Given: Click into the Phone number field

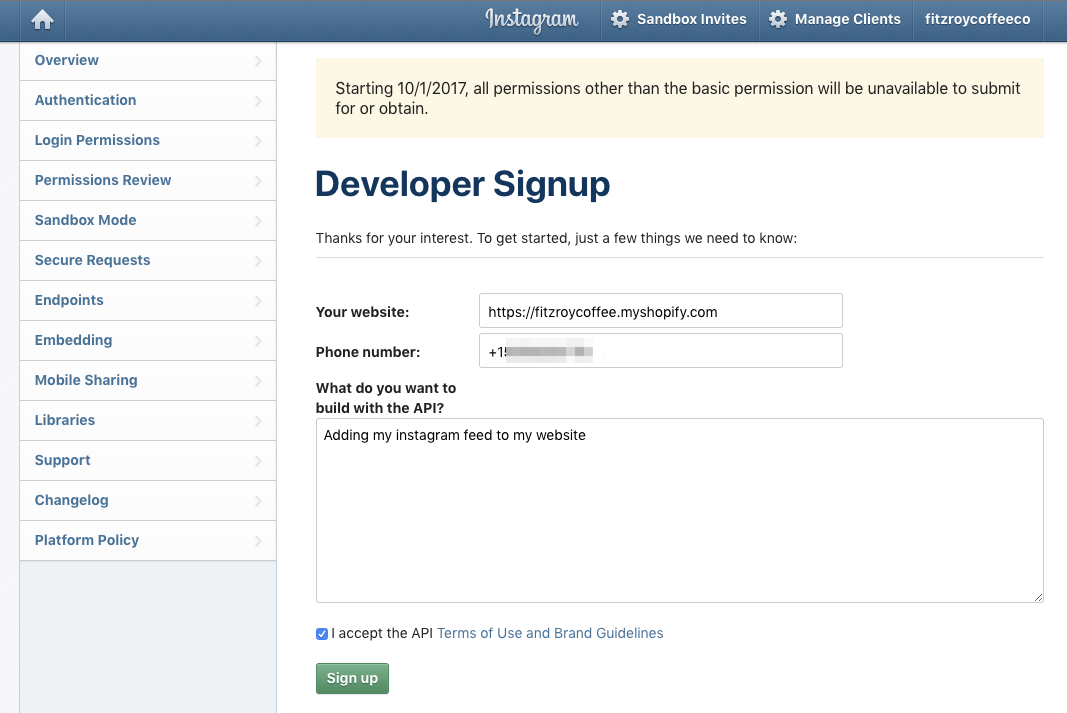Looking at the screenshot, I should coord(661,350).
